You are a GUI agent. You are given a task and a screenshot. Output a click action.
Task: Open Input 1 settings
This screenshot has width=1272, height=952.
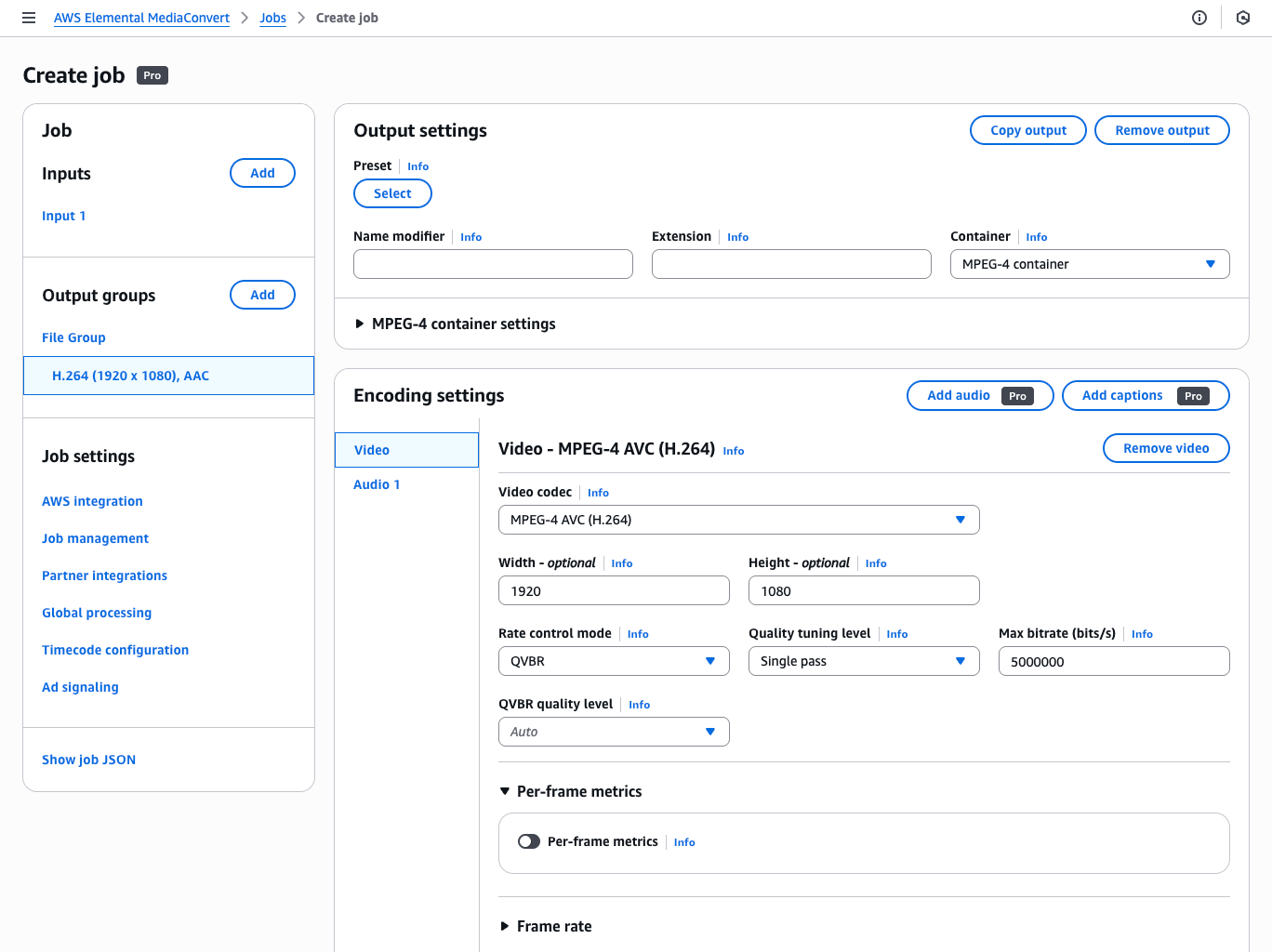click(x=63, y=216)
